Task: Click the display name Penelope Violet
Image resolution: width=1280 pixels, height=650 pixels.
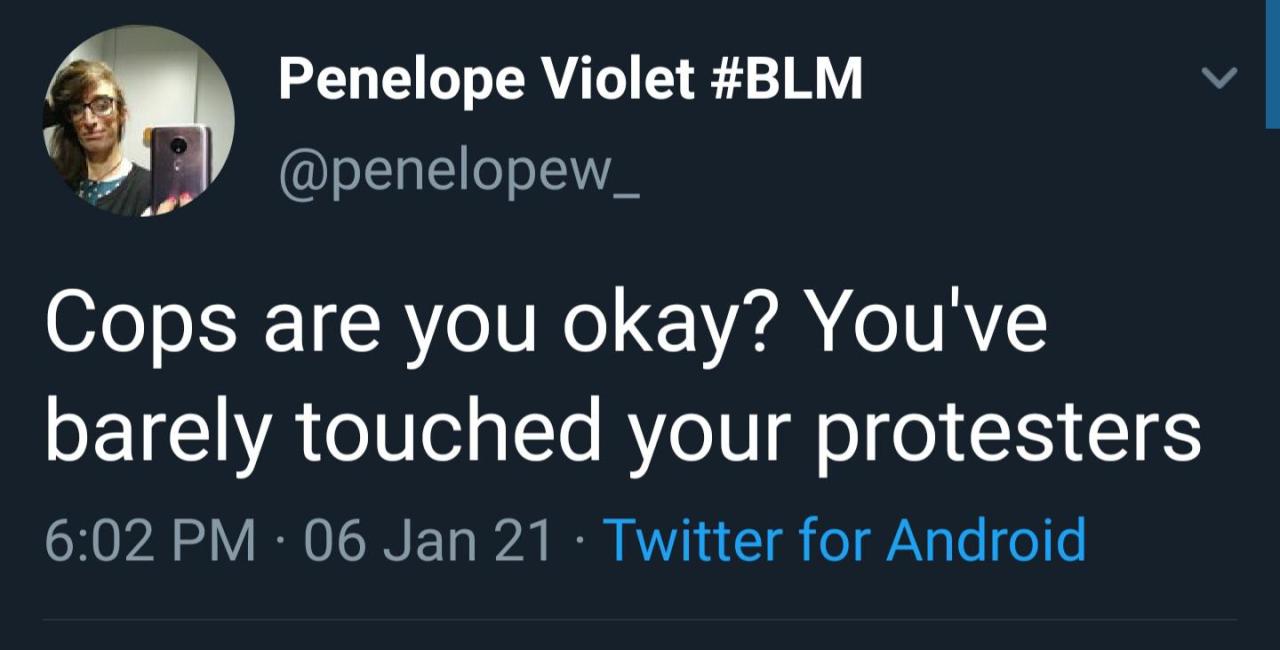Action: coord(485,79)
